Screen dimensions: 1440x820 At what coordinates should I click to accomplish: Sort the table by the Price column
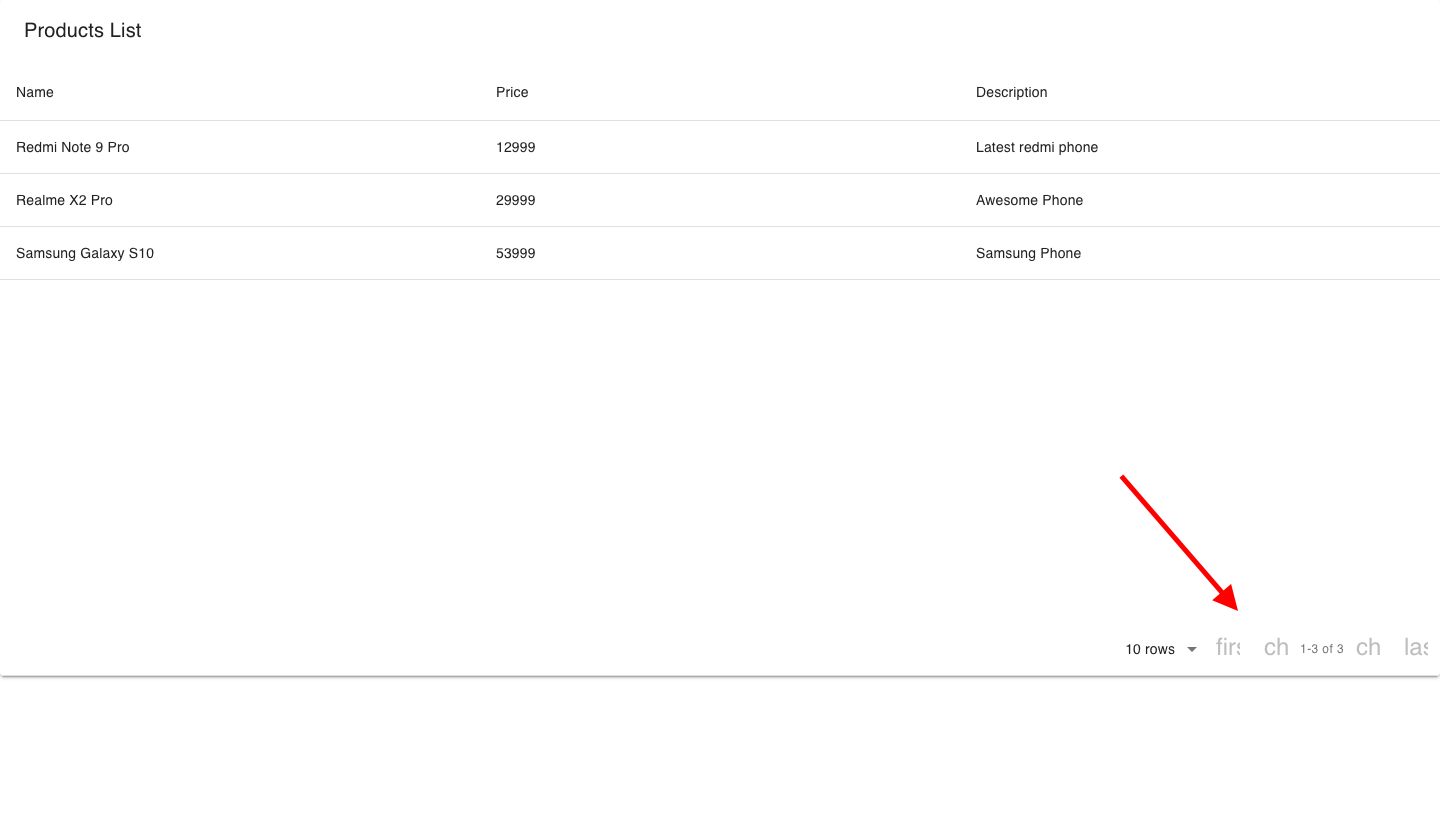(x=512, y=92)
